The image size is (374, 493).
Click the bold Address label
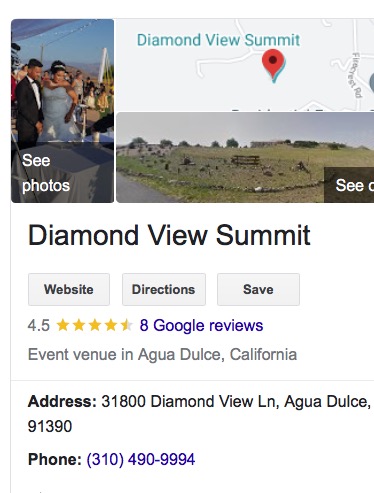[x=62, y=401]
